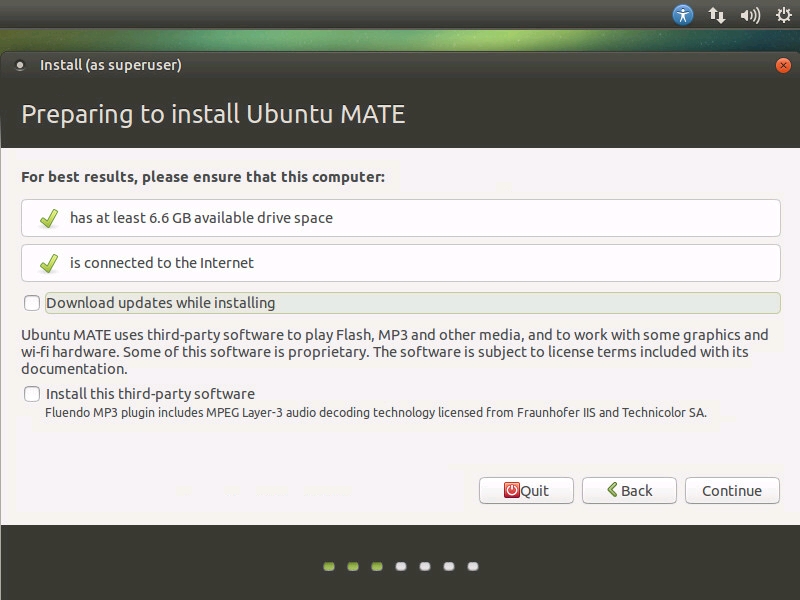Screen dimensions: 800x600
Task: Open the network connections indicator
Action: click(716, 15)
